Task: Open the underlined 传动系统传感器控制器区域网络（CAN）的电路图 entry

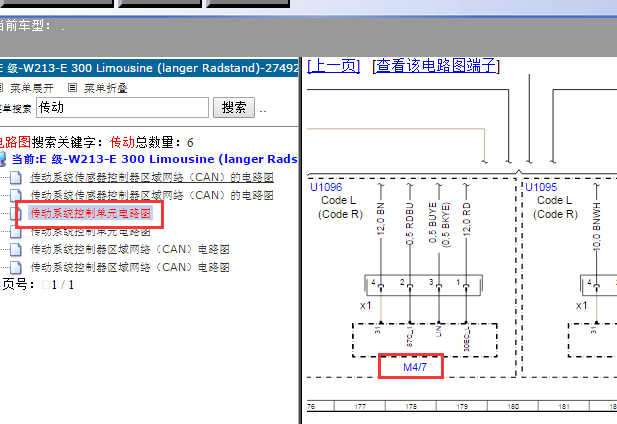Action: [152, 177]
